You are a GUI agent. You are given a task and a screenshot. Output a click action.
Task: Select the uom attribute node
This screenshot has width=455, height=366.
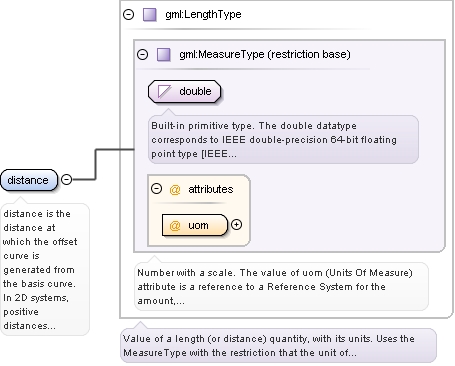195,225
